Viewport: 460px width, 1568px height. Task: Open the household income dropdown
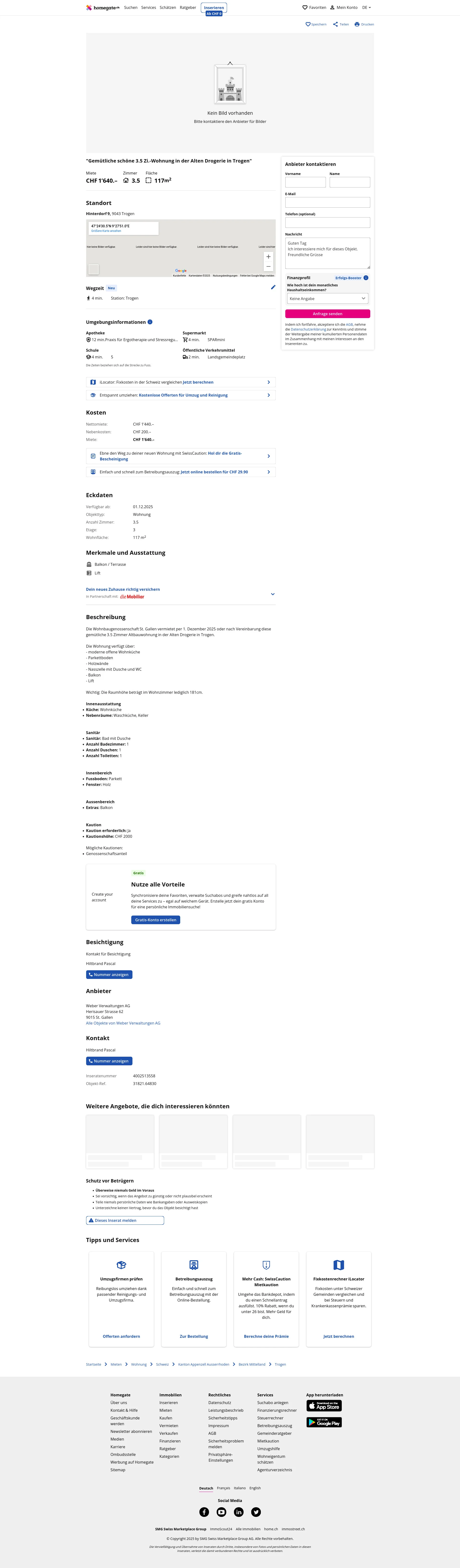[x=327, y=298]
